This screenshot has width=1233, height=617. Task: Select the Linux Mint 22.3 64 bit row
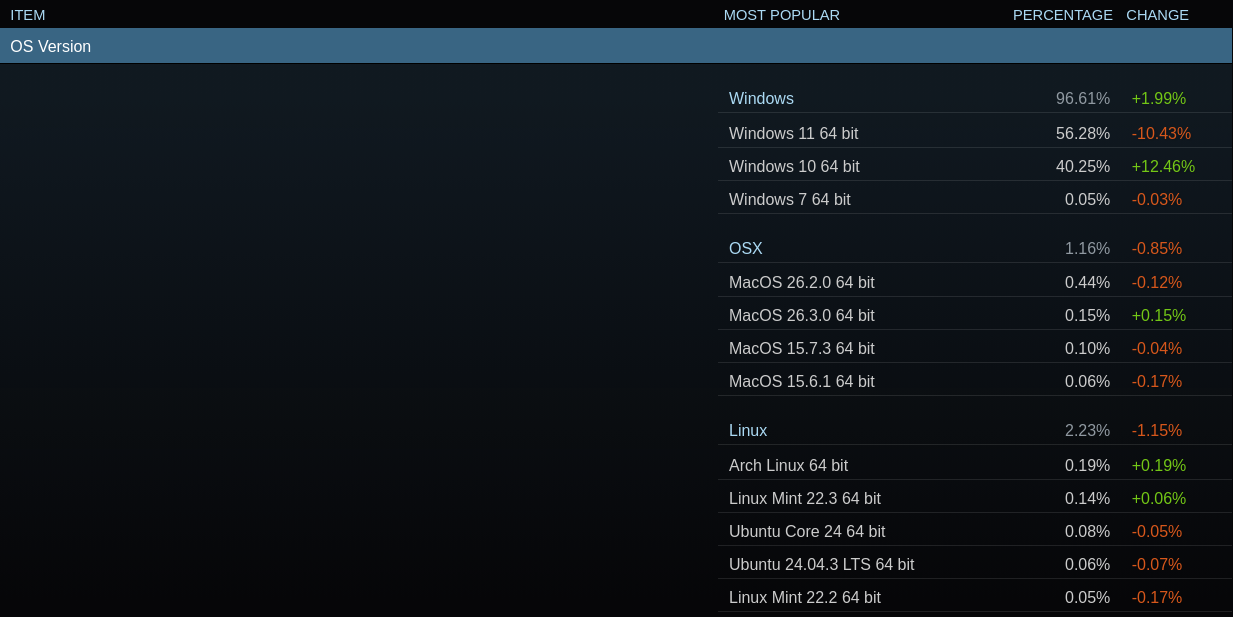(x=804, y=498)
